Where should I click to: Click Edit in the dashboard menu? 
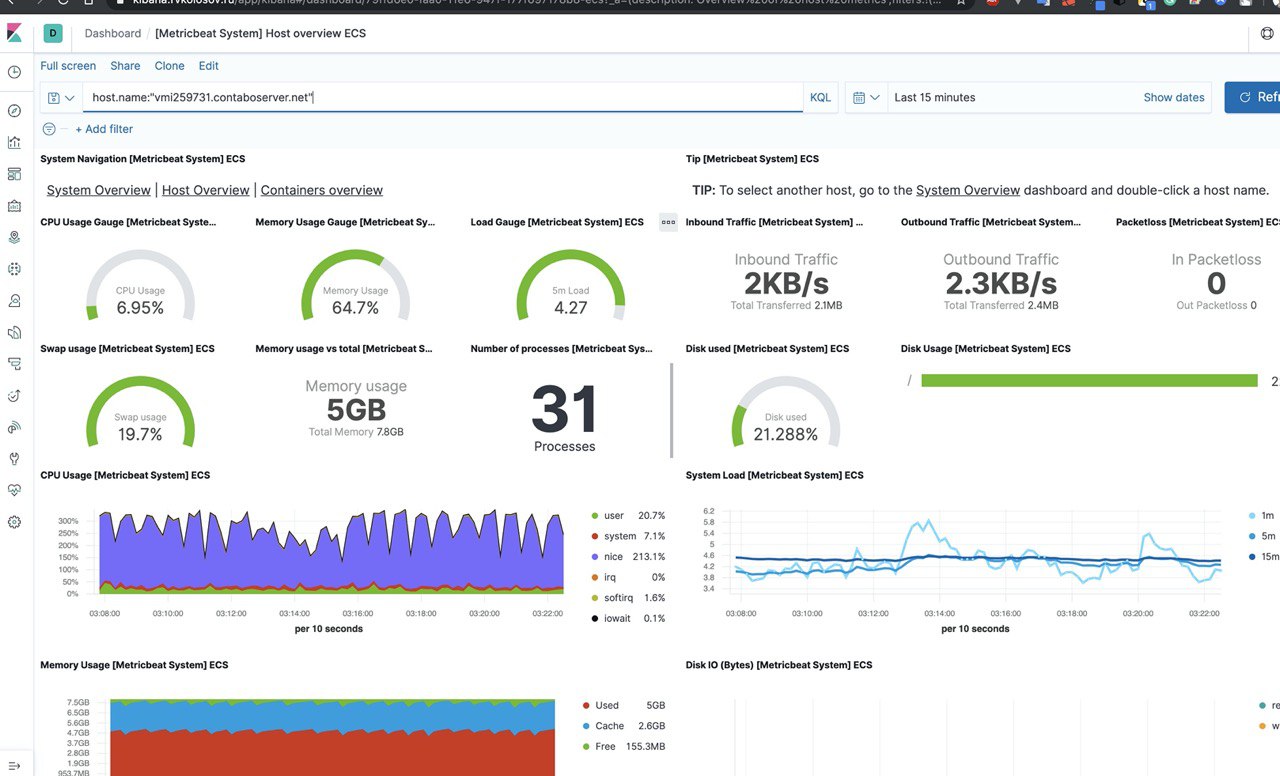(x=208, y=66)
